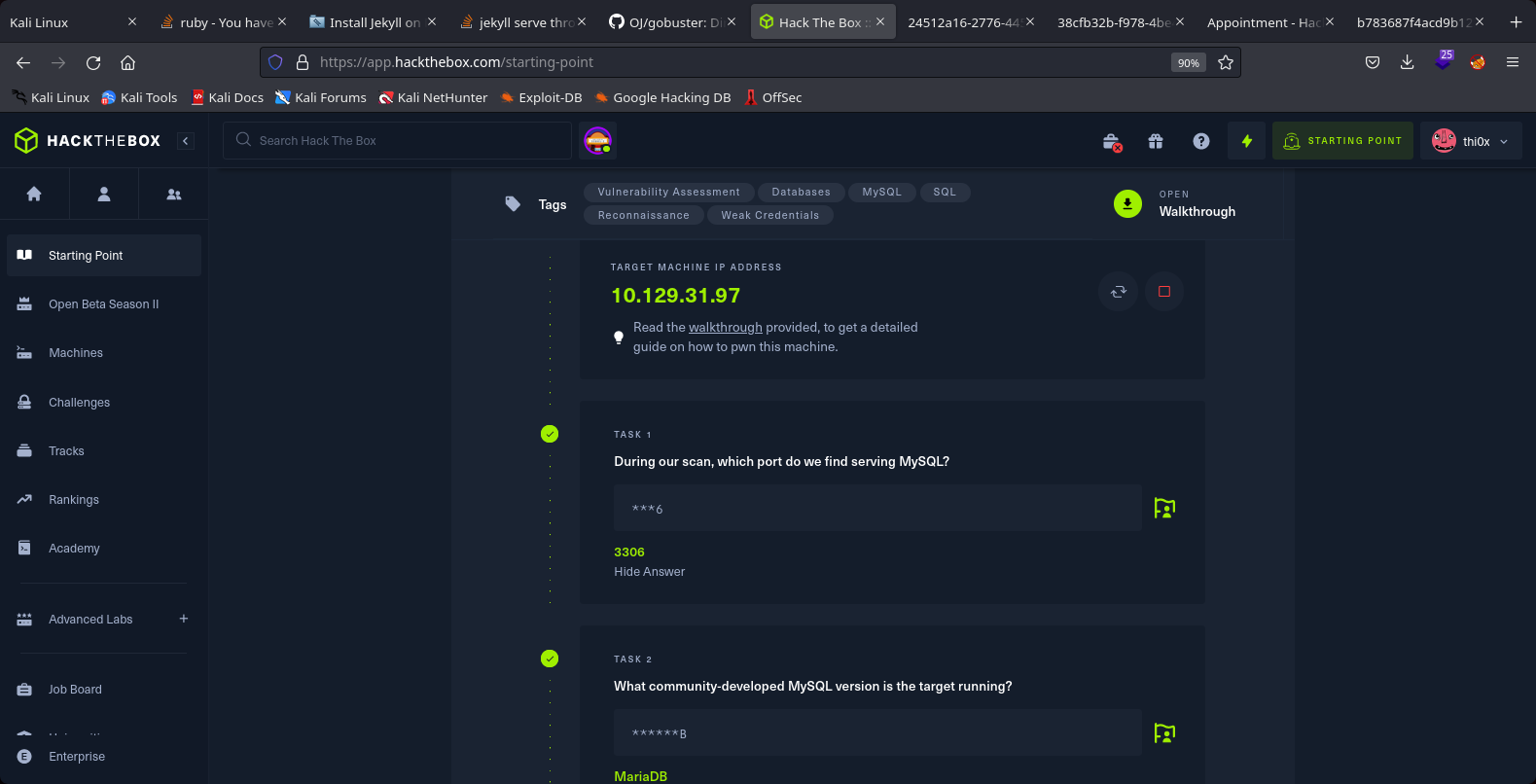This screenshot has height=784, width=1536.
Task: Switch to the OJ/gobuster tab
Action: (x=673, y=22)
